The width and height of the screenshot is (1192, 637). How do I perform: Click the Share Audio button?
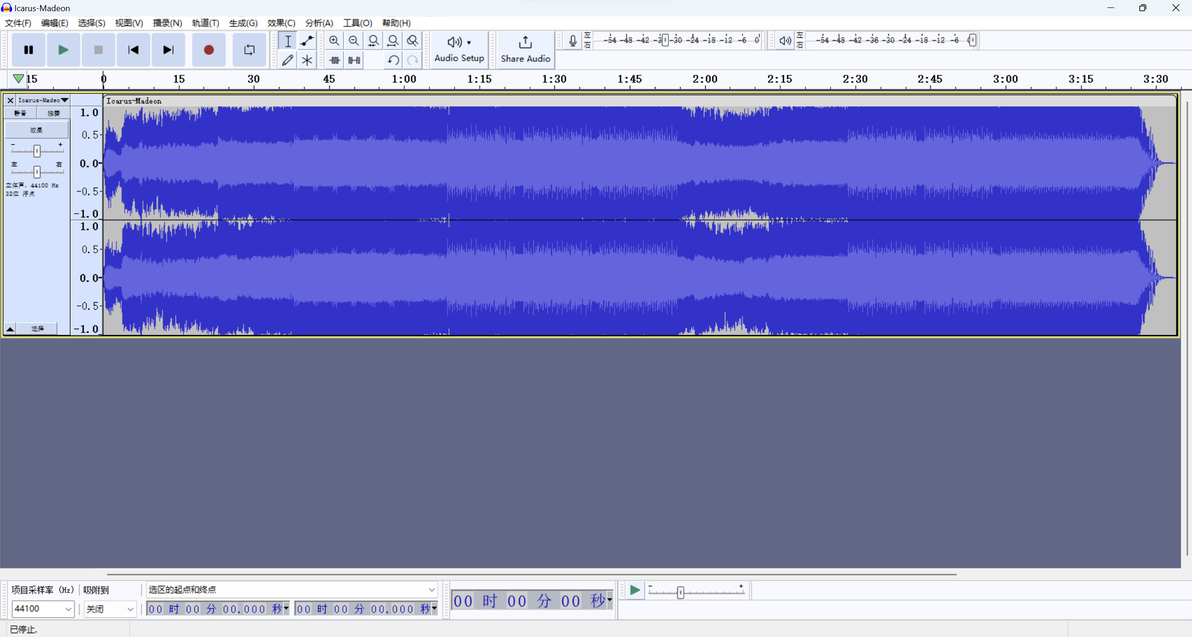pos(525,49)
